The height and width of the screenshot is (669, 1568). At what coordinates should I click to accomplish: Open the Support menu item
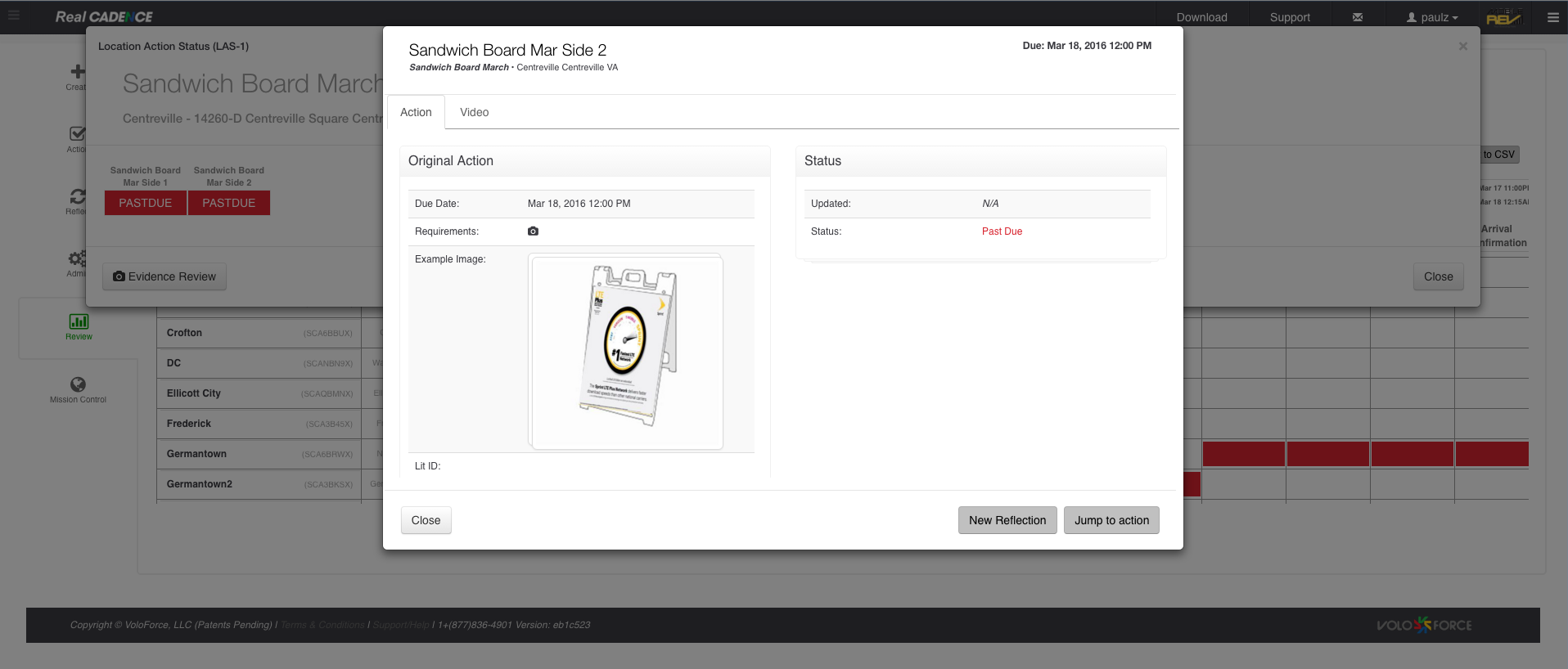(1289, 17)
